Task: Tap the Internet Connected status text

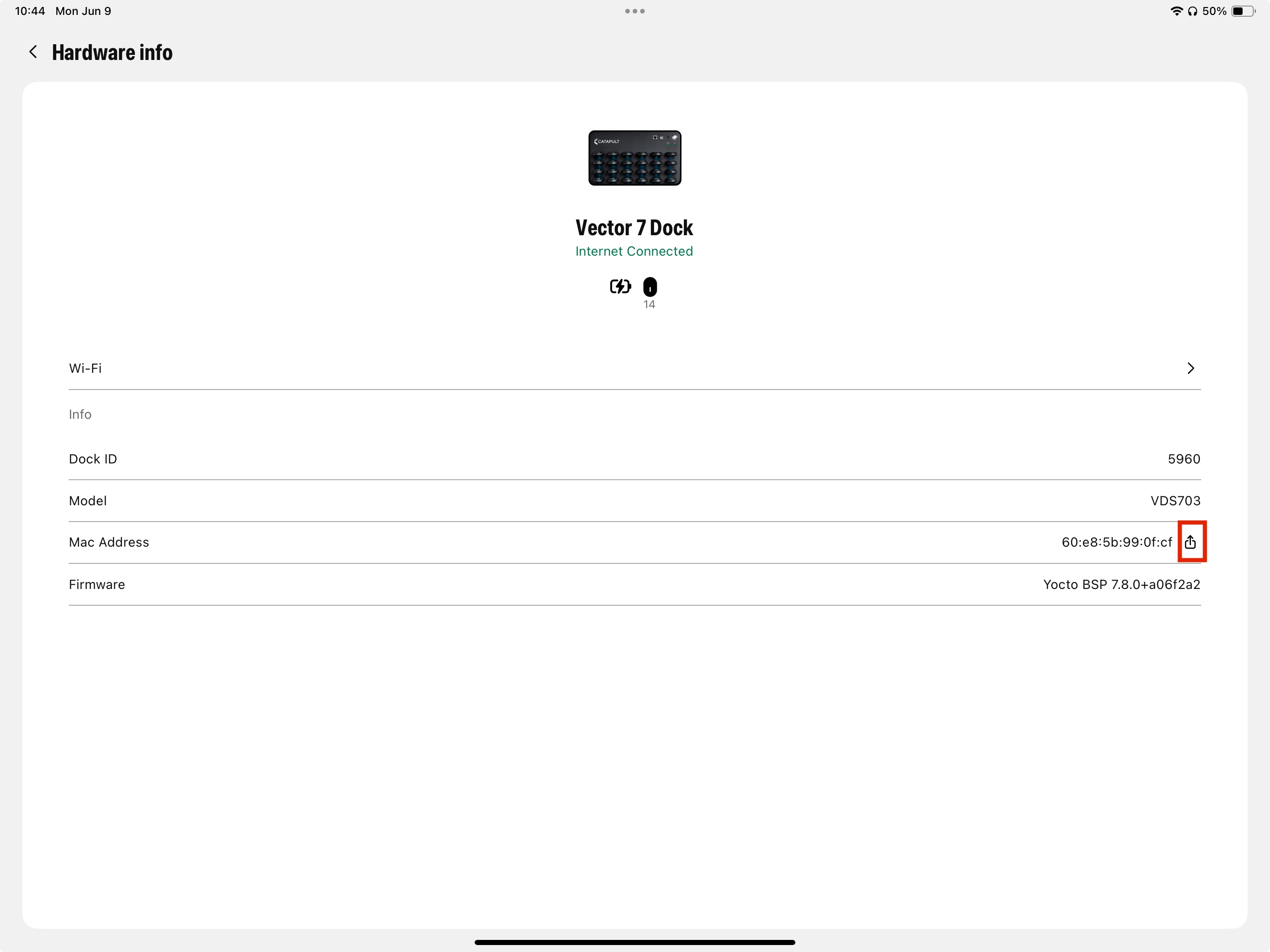Action: click(x=634, y=251)
